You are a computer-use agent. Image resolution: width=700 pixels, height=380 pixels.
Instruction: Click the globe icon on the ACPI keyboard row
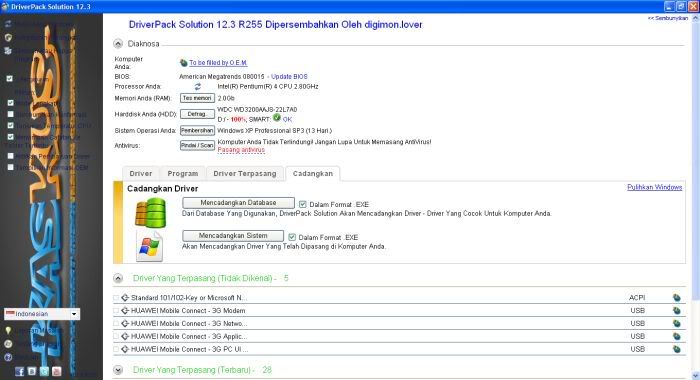pos(677,298)
